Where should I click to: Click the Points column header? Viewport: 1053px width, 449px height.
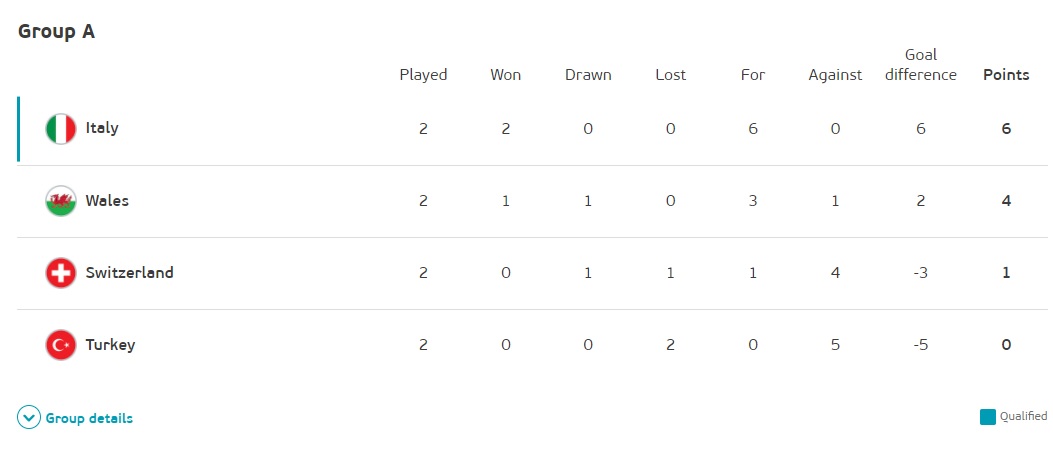tap(1006, 74)
